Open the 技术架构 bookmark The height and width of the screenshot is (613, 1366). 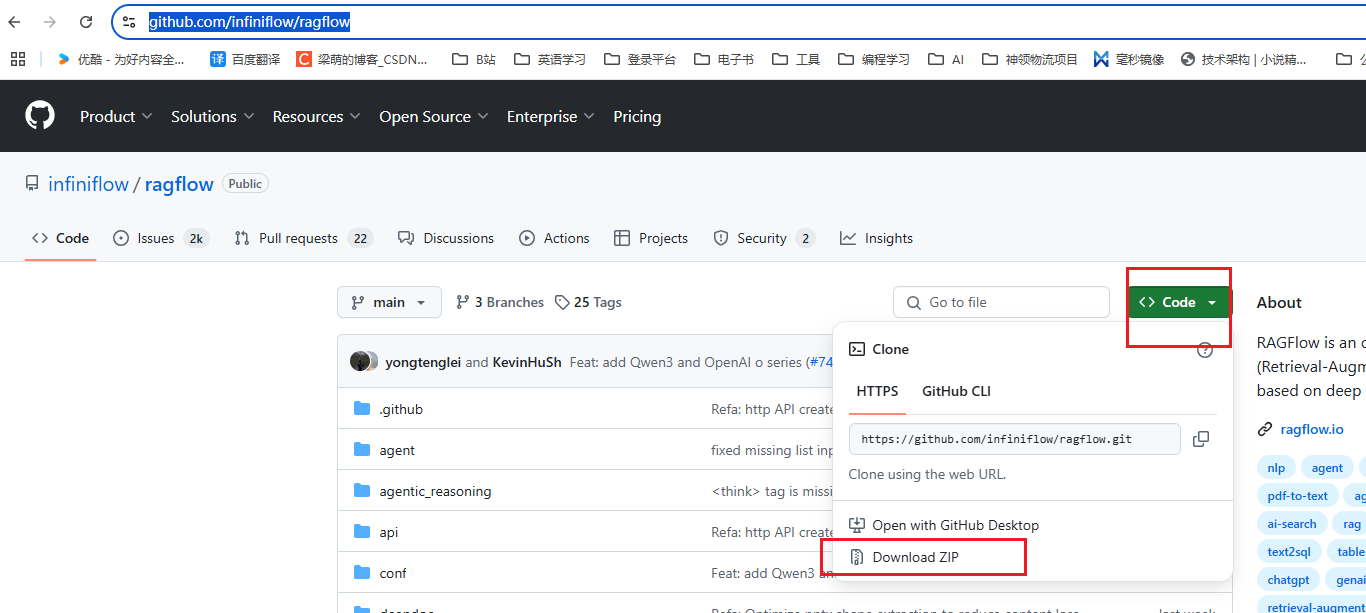[x=1244, y=59]
